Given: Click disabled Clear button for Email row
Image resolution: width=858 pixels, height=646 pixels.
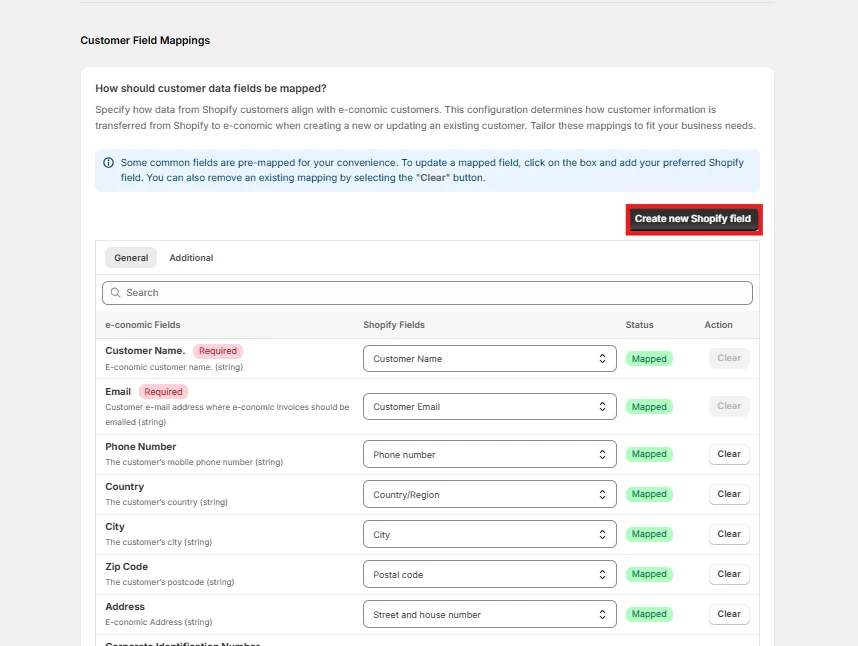Looking at the screenshot, I should pos(729,406).
